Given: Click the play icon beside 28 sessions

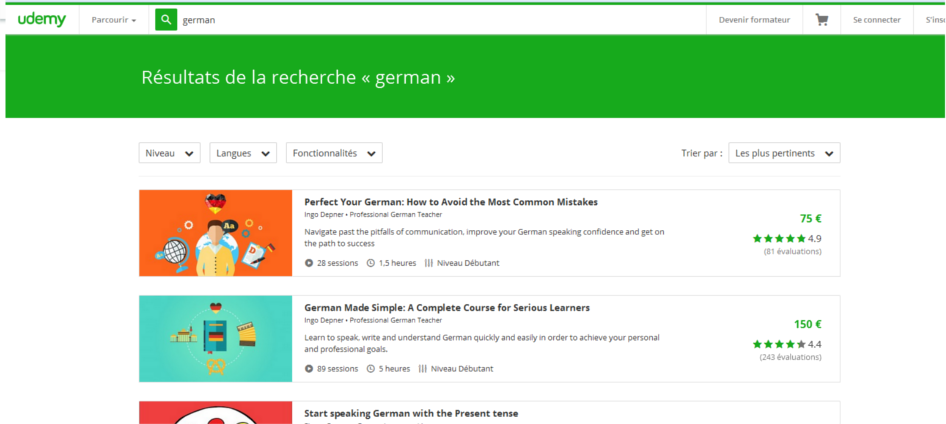Looking at the screenshot, I should pyautogui.click(x=309, y=263).
